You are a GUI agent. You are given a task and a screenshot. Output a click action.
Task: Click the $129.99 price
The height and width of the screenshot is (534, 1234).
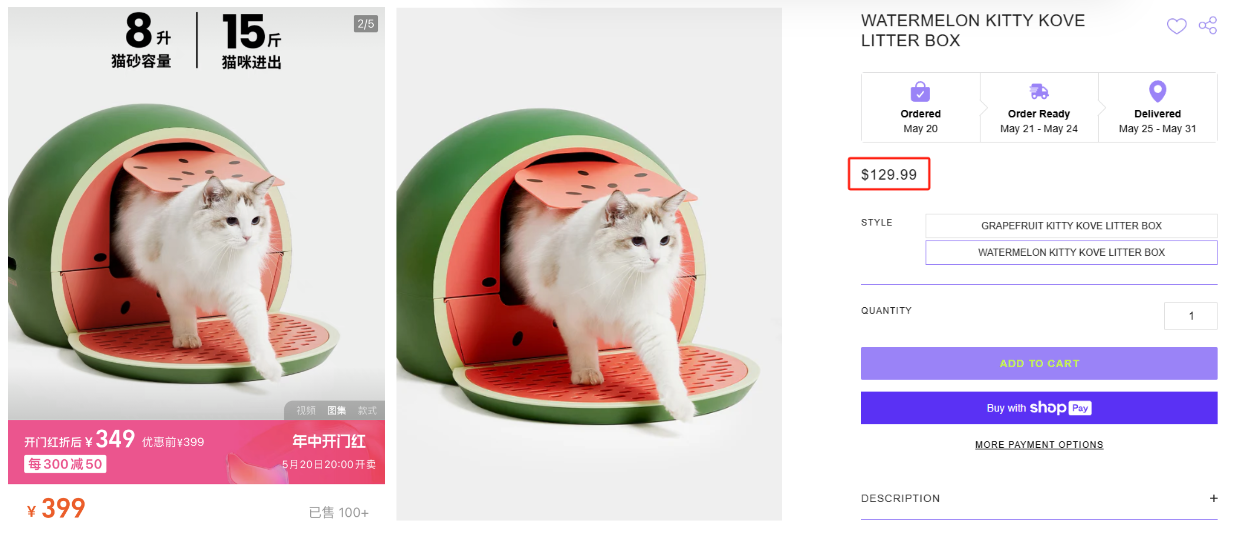(x=889, y=175)
